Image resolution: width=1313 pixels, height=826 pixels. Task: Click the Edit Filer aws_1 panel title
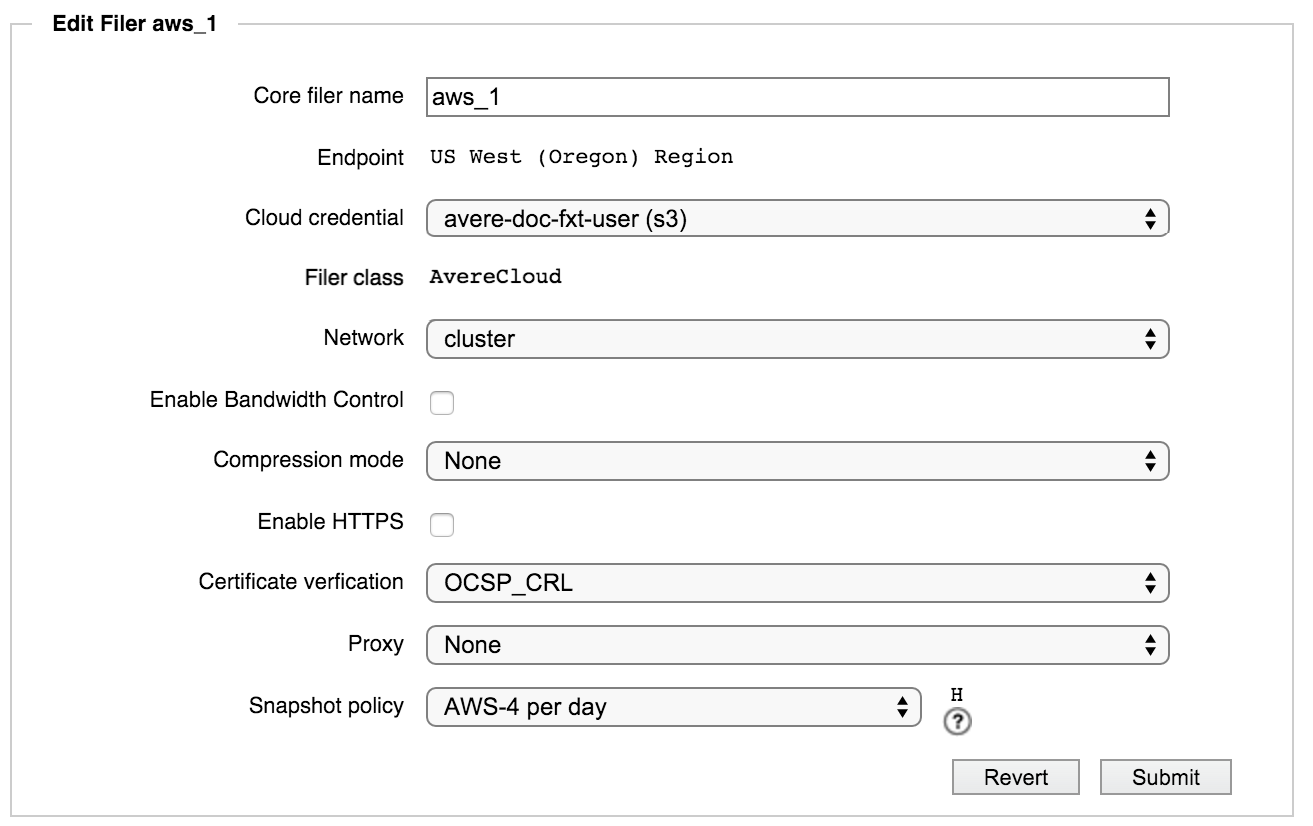tap(135, 24)
